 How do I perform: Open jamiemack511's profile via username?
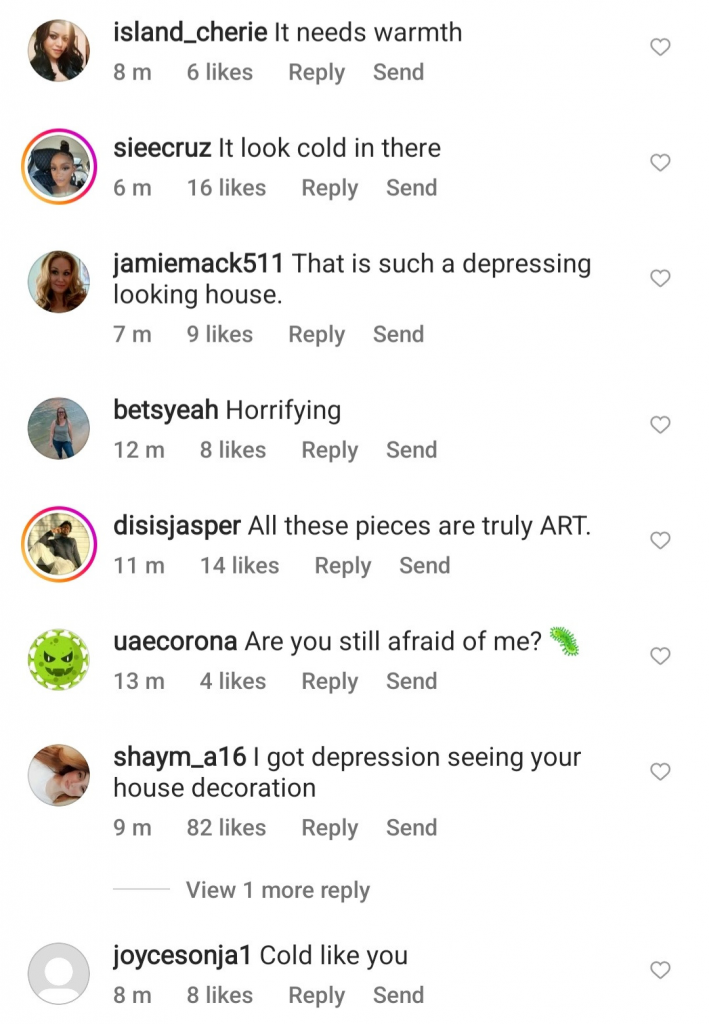(198, 264)
